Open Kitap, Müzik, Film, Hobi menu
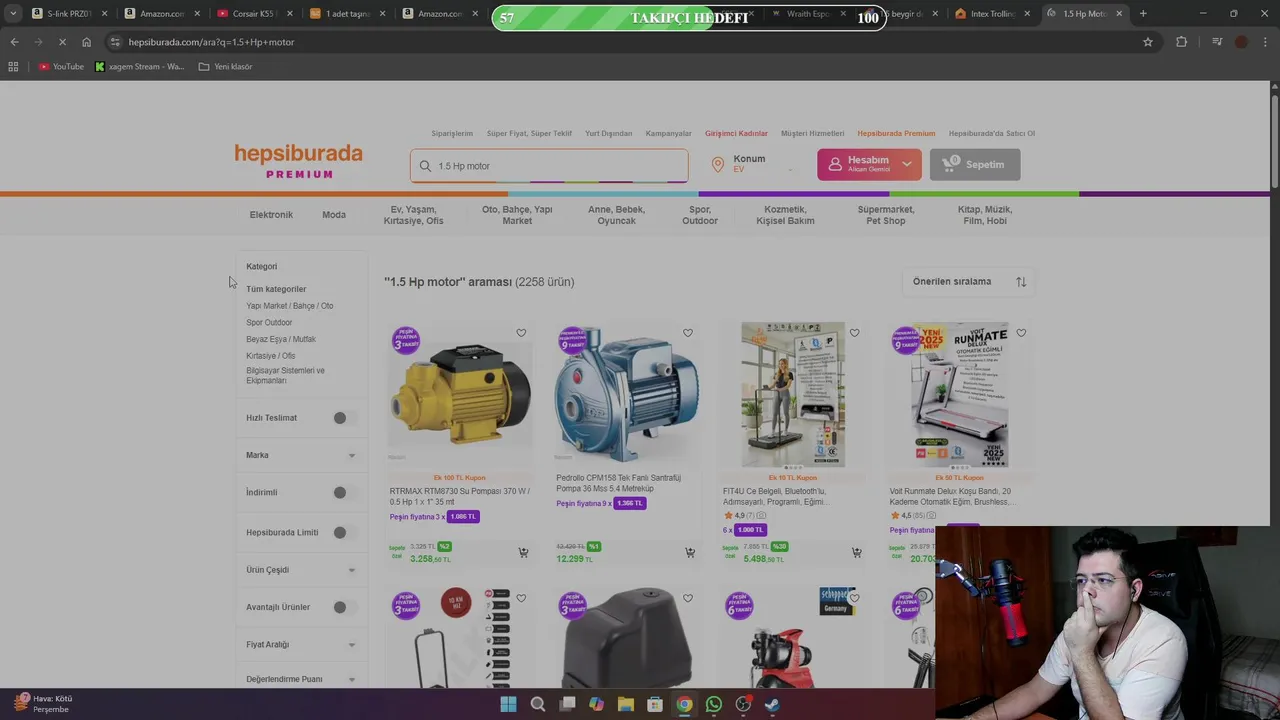 coord(985,215)
